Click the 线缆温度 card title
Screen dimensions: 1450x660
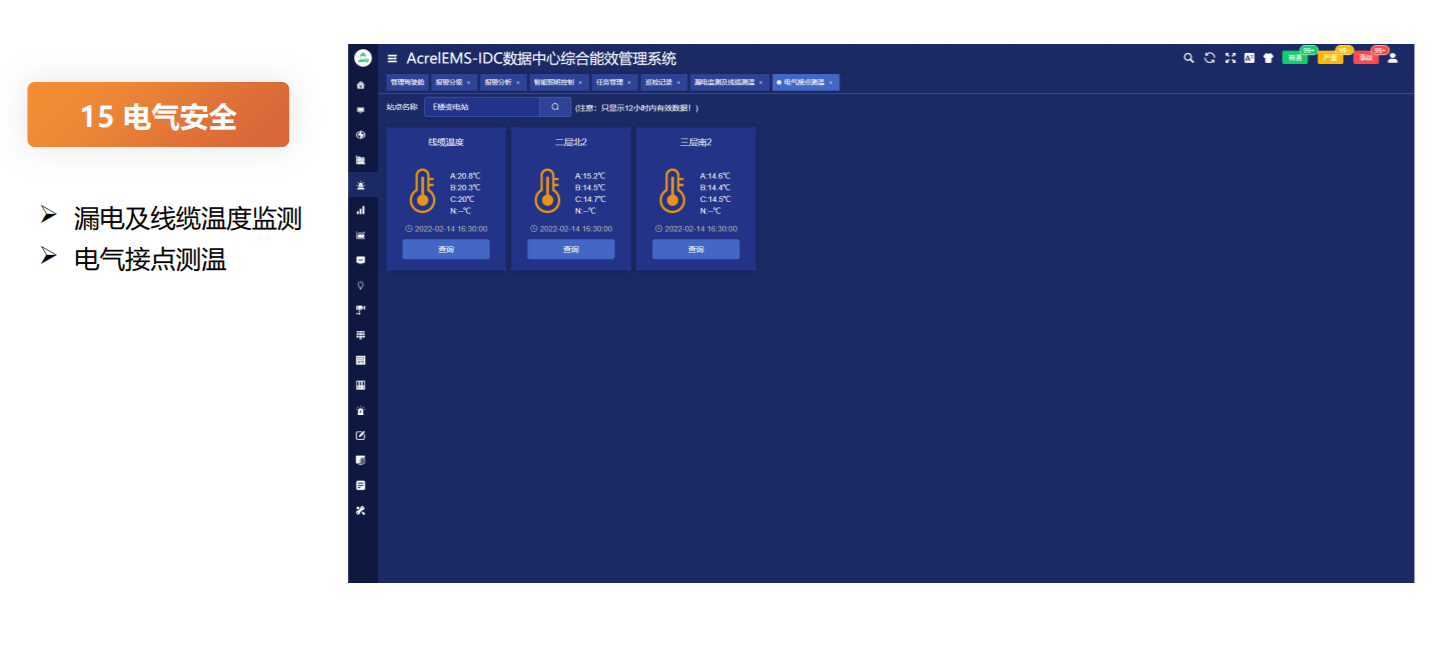pyautogui.click(x=446, y=142)
